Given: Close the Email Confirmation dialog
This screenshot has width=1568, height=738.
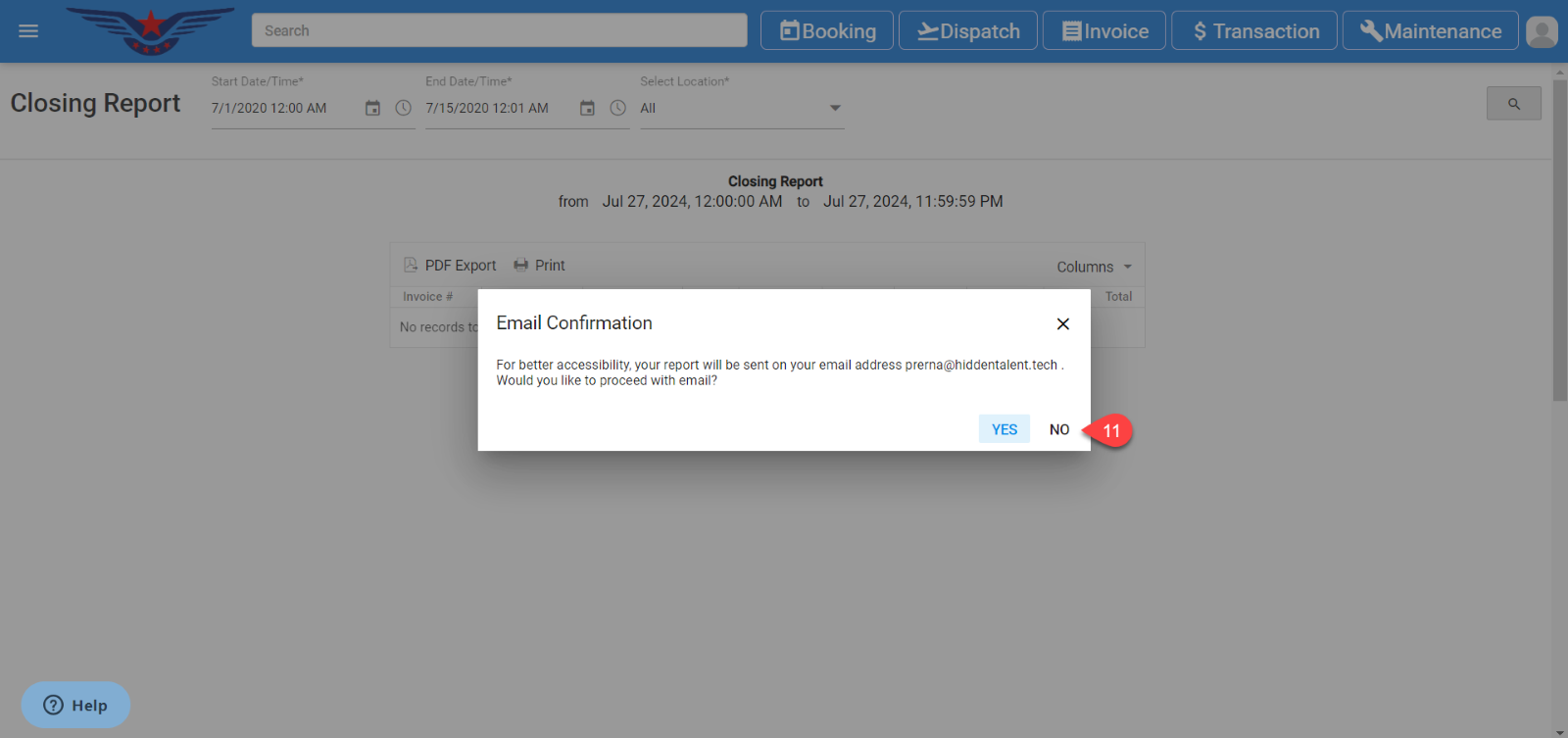Looking at the screenshot, I should pos(1062,323).
